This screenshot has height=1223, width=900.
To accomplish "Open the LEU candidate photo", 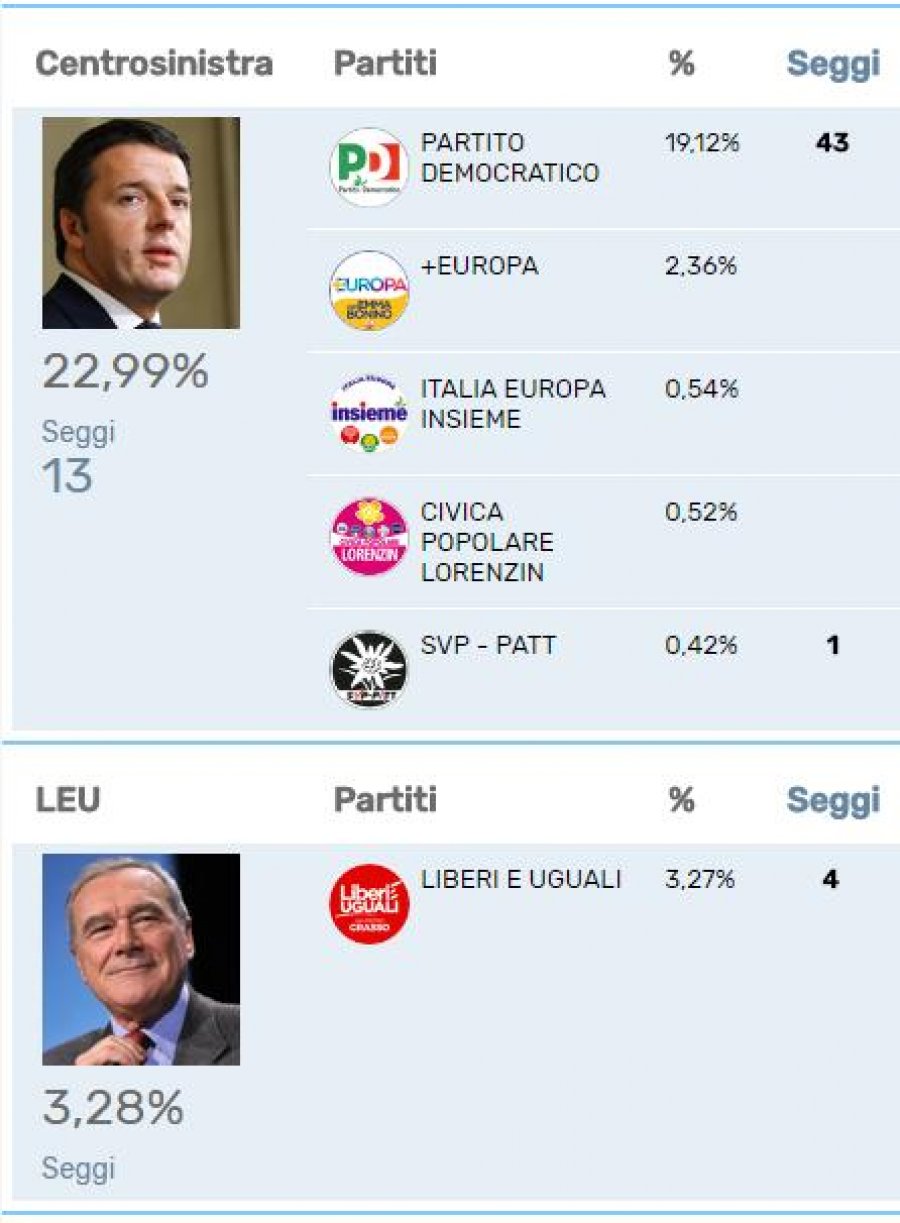I will (141, 959).
